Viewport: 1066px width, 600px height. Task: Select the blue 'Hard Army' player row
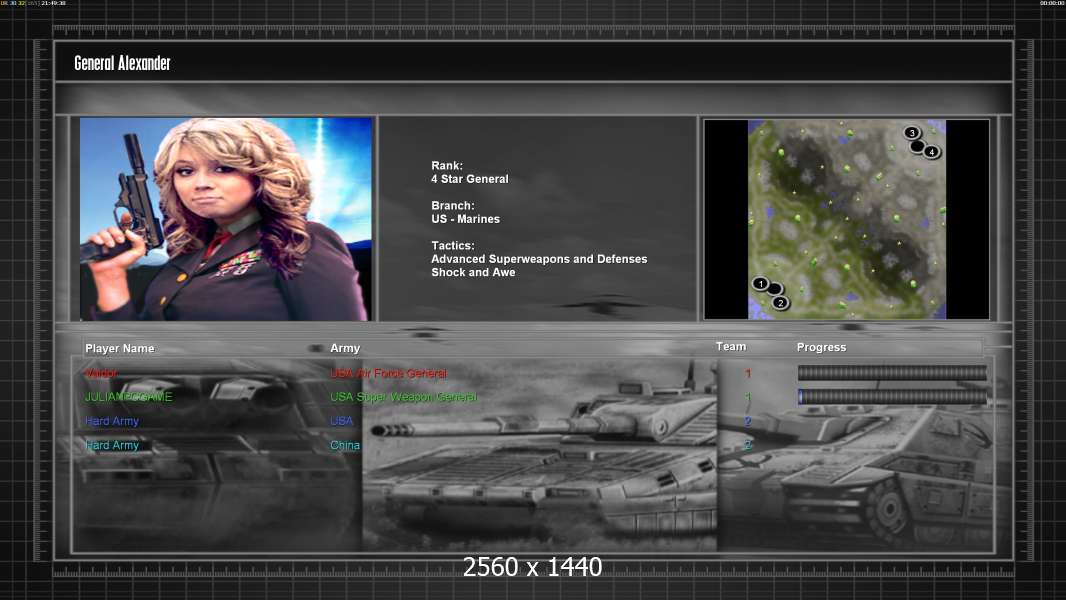pos(111,421)
